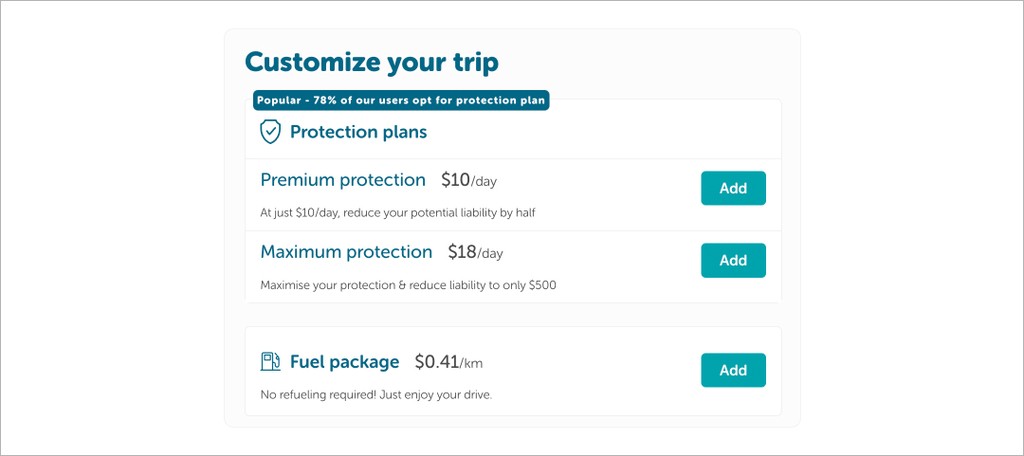Screen dimensions: 1024x456
Task: Click Maximum protection $500 liability description
Action: click(x=408, y=285)
